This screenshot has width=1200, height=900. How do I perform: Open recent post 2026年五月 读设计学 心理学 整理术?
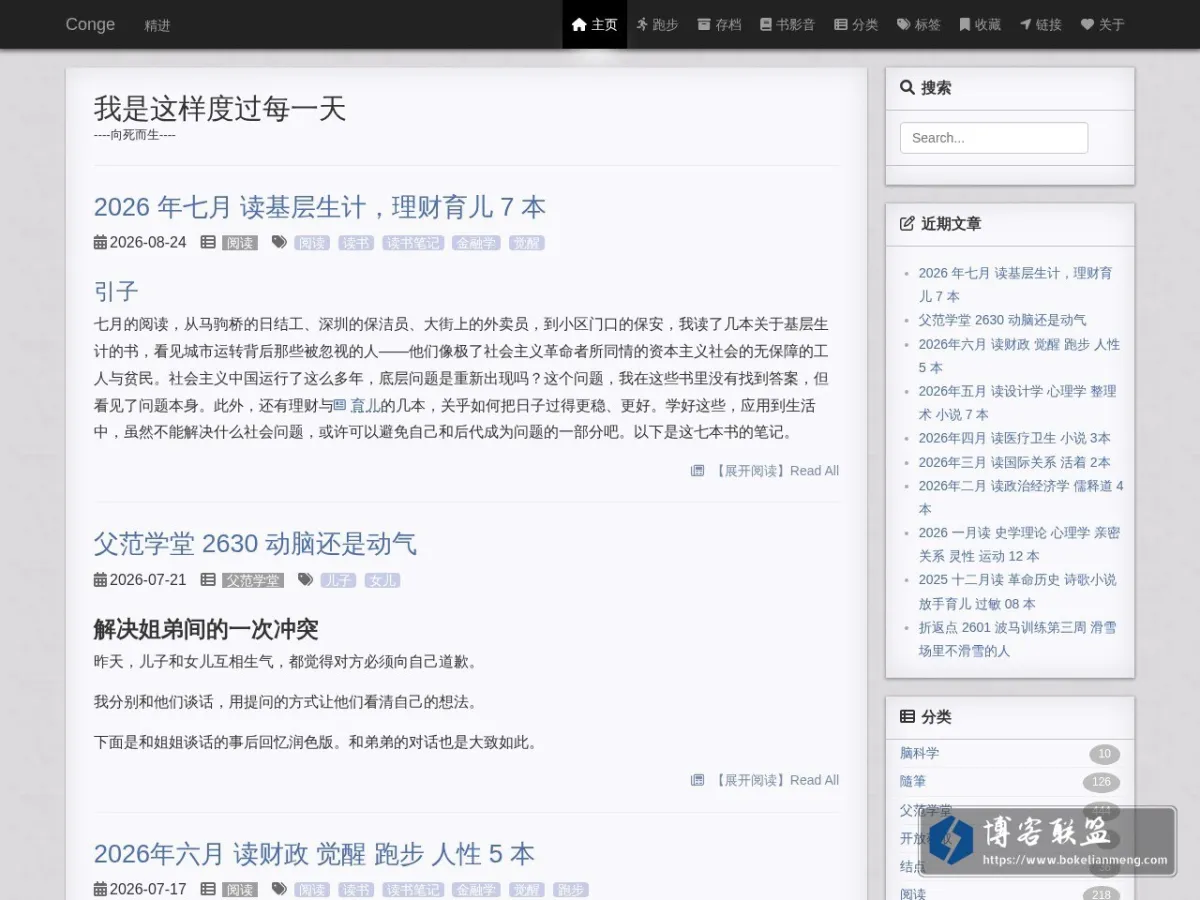click(x=1018, y=402)
